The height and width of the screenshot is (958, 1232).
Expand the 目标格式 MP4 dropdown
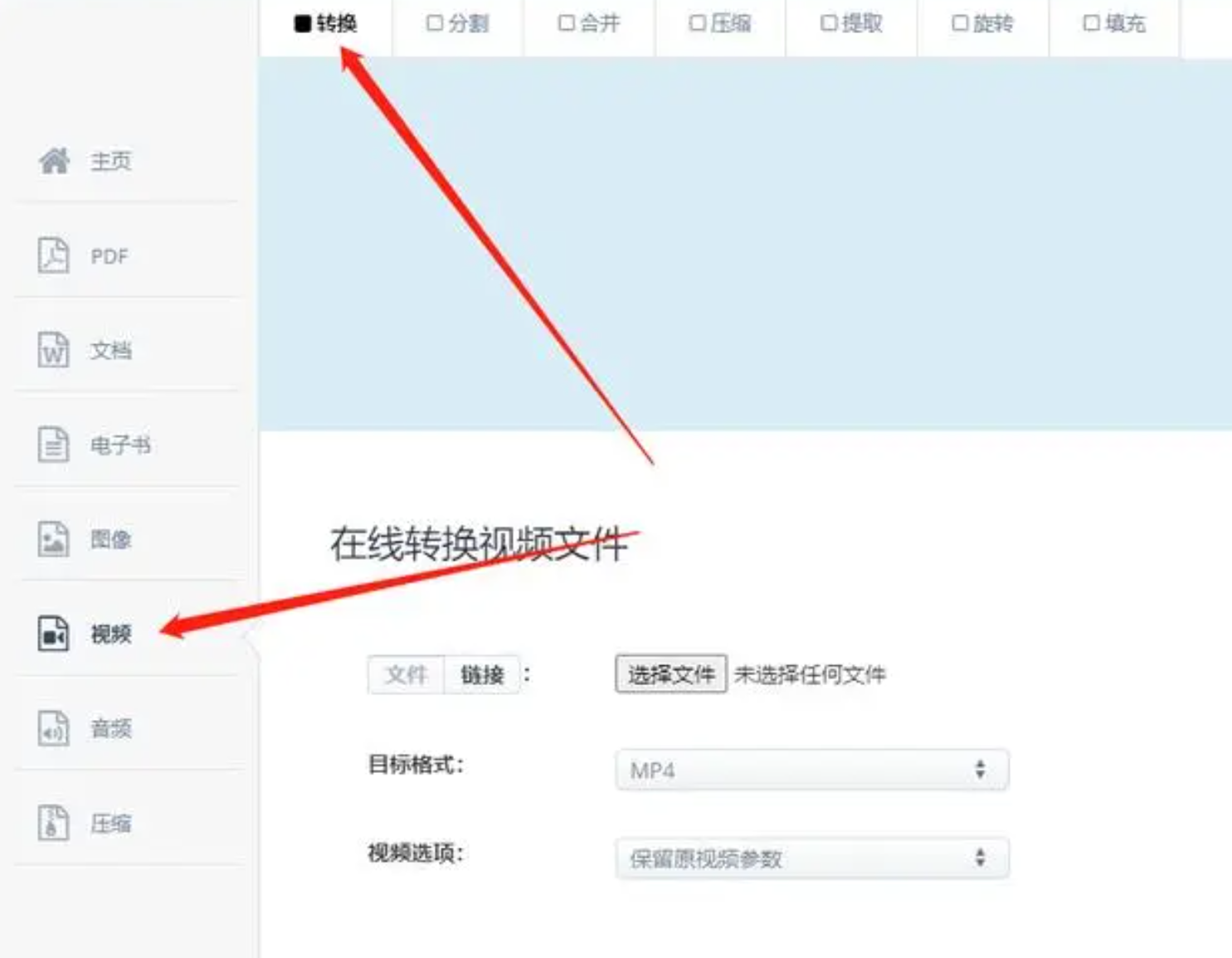click(x=812, y=770)
